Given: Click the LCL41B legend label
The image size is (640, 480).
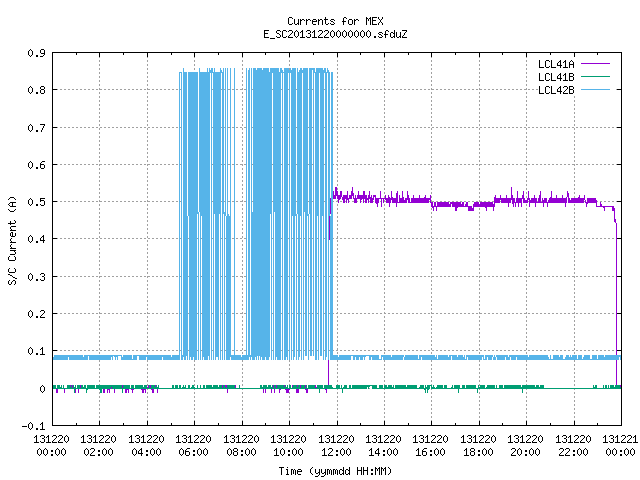Looking at the screenshot, I should coord(556,77).
